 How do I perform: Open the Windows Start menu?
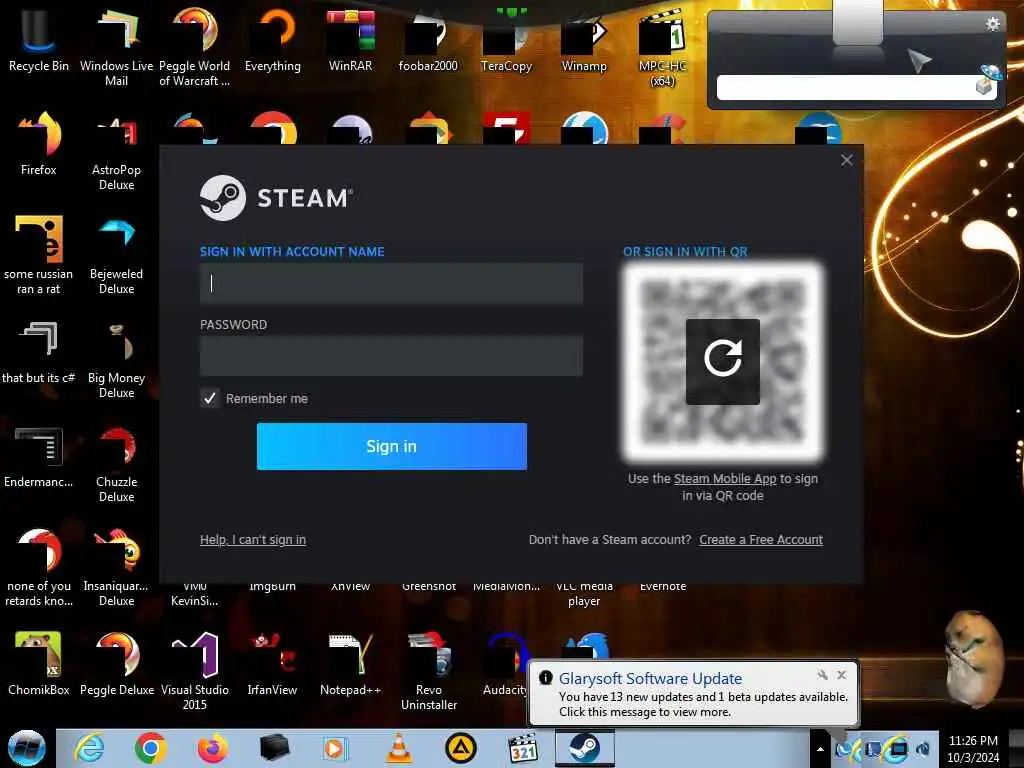pyautogui.click(x=27, y=748)
